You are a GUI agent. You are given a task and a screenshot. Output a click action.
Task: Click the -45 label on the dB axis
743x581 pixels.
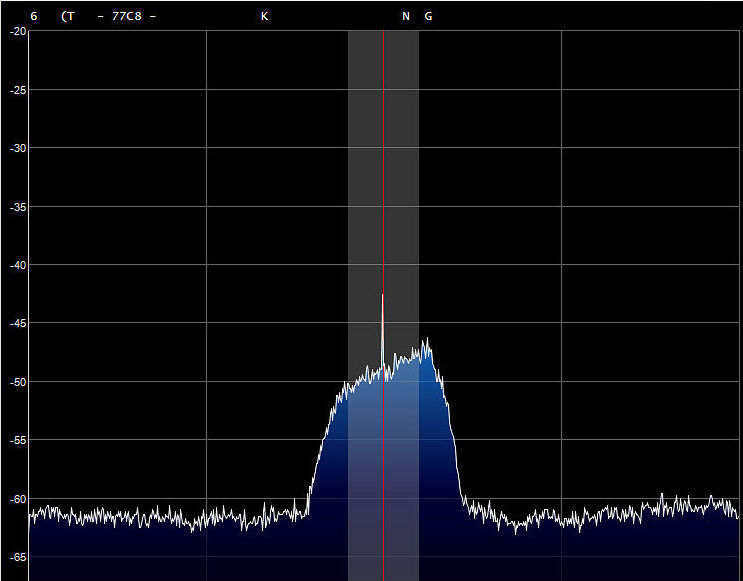pyautogui.click(x=18, y=323)
